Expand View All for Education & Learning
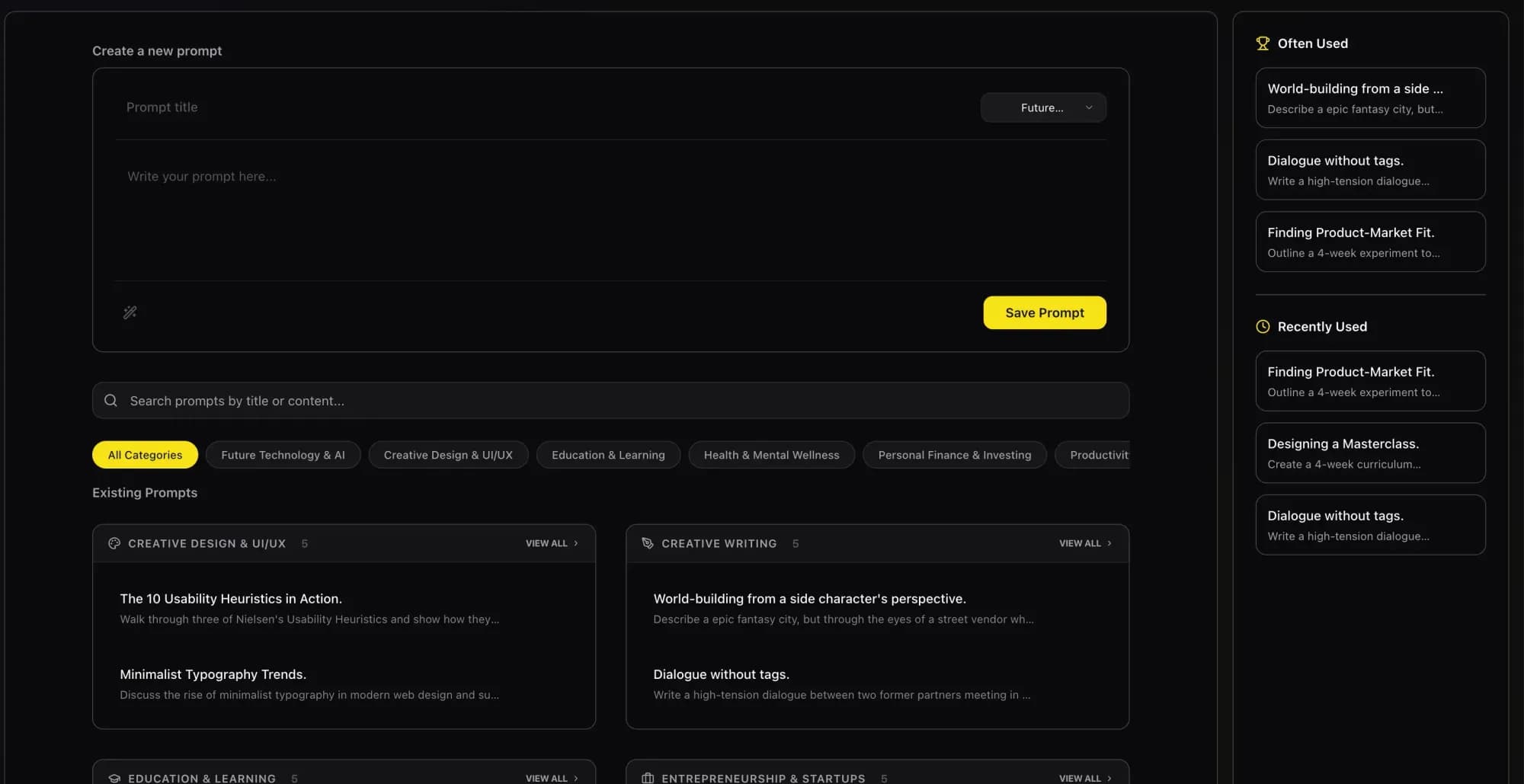This screenshot has height=784, width=1524. pyautogui.click(x=552, y=778)
